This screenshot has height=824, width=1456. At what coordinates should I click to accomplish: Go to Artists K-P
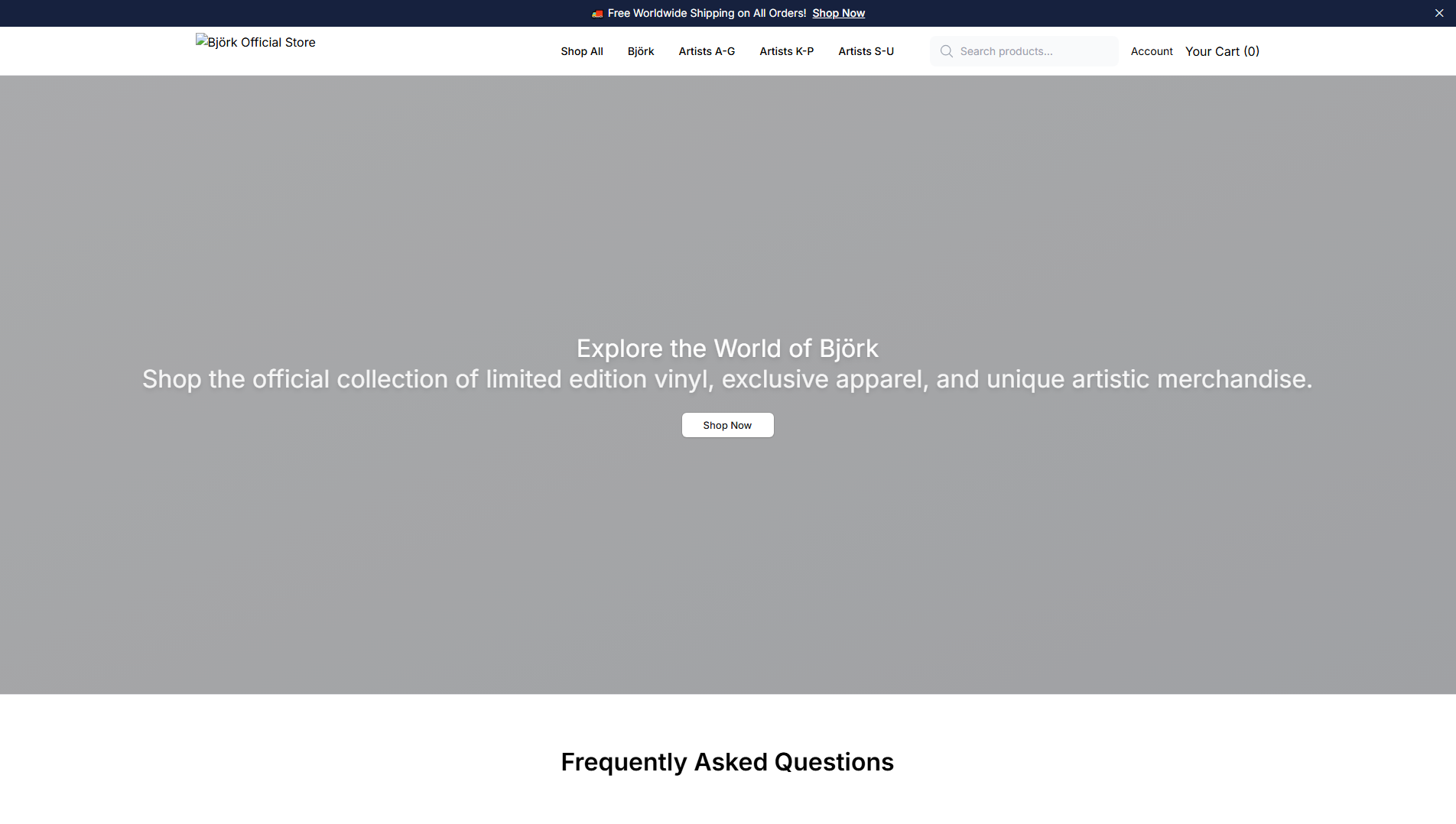point(786,51)
